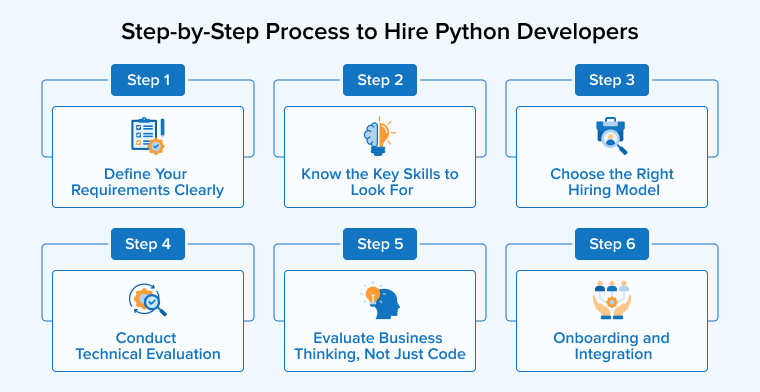Click 'Evaluate Business Thinking, Not Just Code' text
Image resolution: width=760 pixels, height=392 pixels.
pyautogui.click(x=380, y=345)
